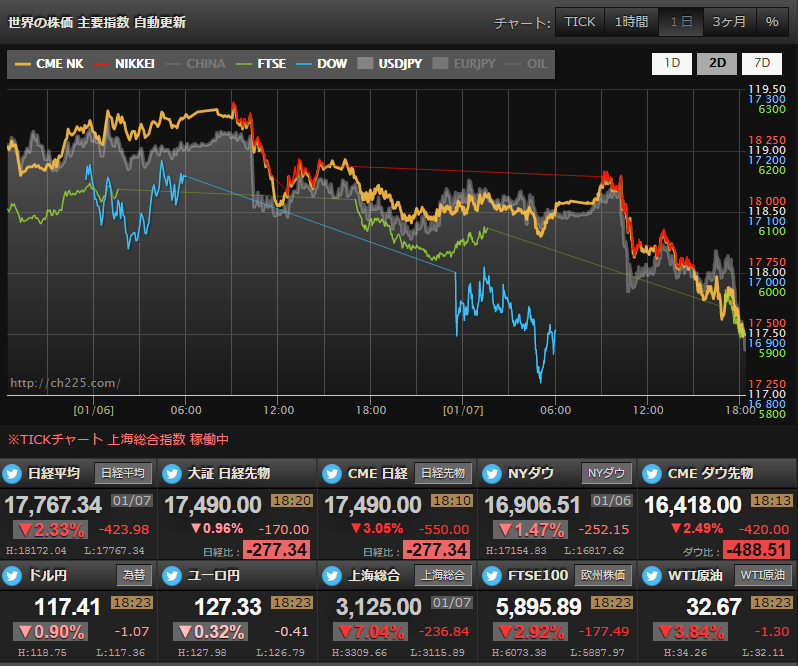The height and width of the screenshot is (666, 798).
Task: Toggle USDJPY area in legend
Action: tap(390, 64)
